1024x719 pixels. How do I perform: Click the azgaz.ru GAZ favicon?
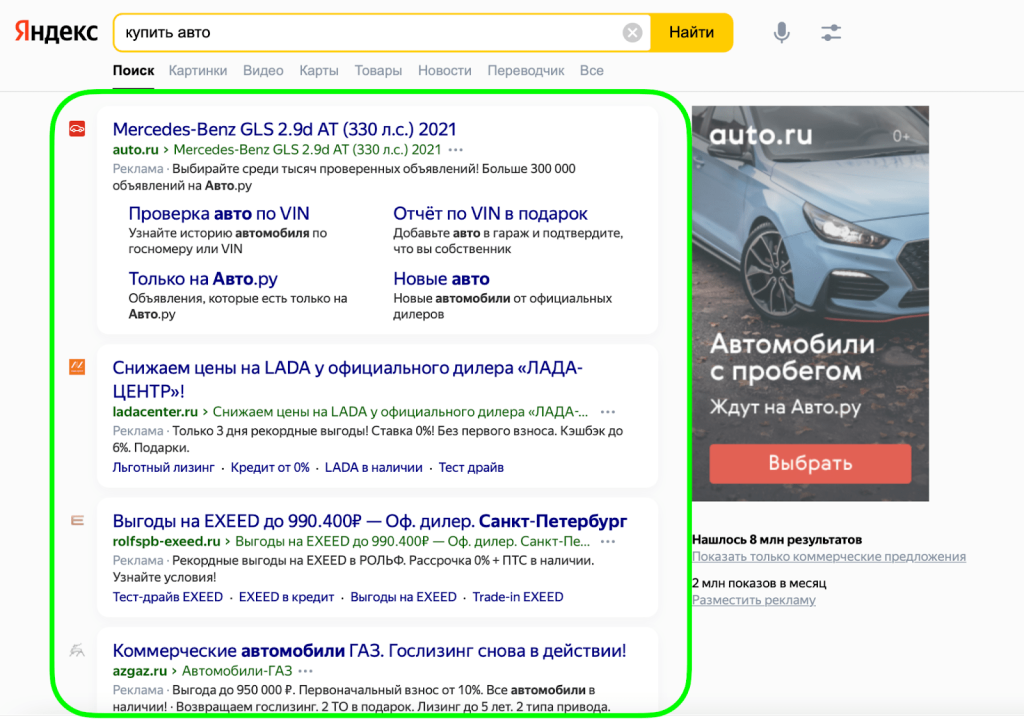point(77,651)
